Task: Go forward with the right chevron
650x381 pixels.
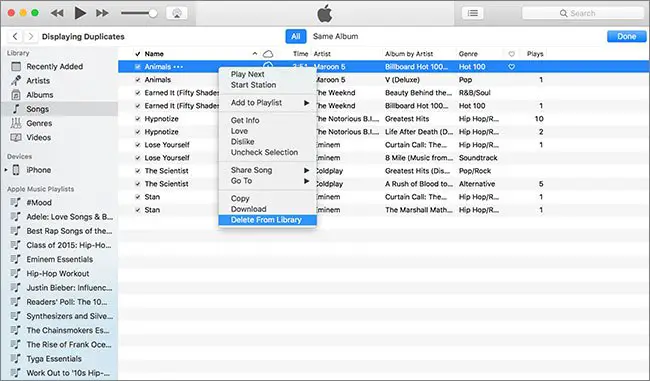Action: (x=30, y=36)
